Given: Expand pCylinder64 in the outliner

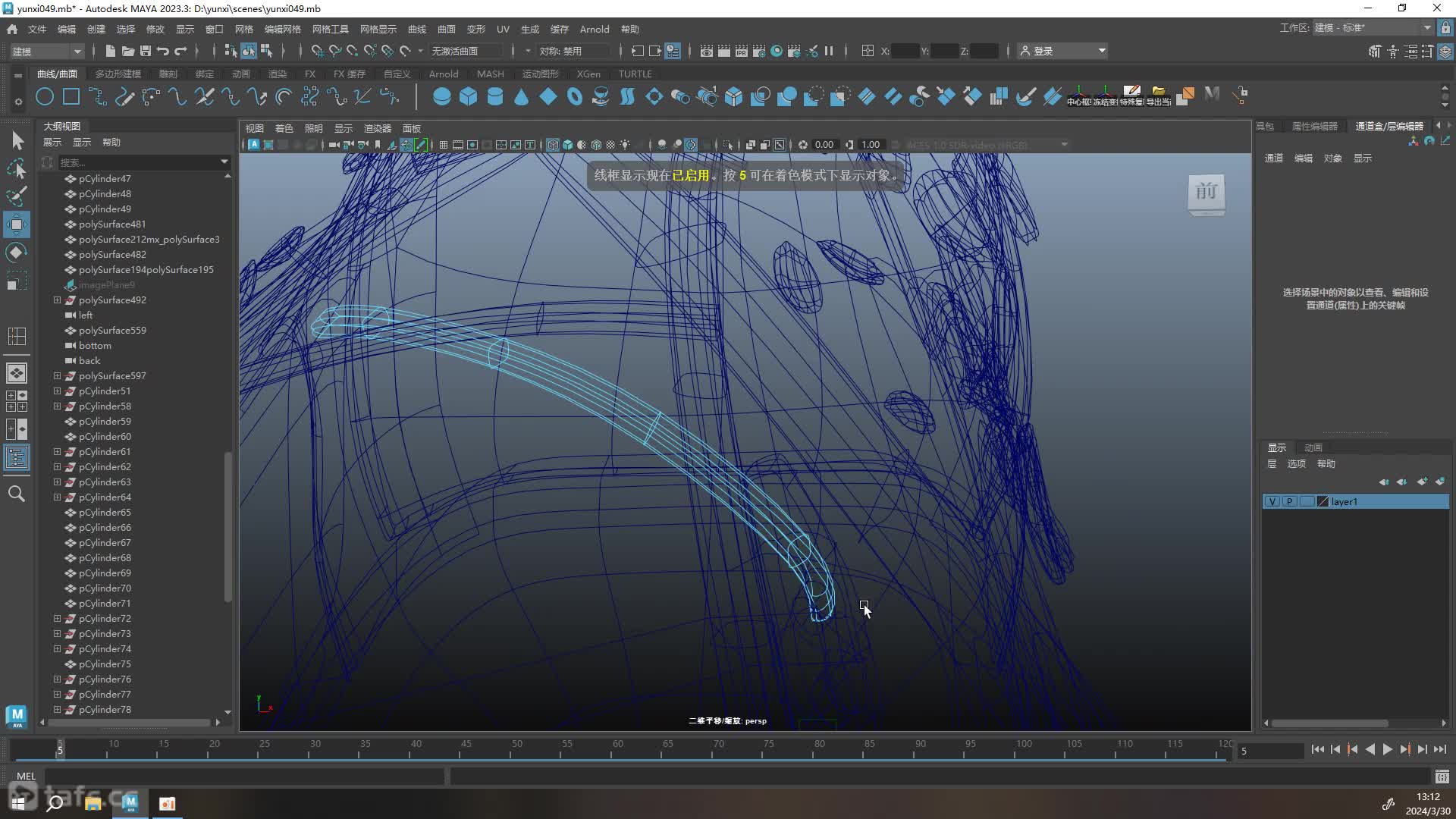Looking at the screenshot, I should coord(57,497).
